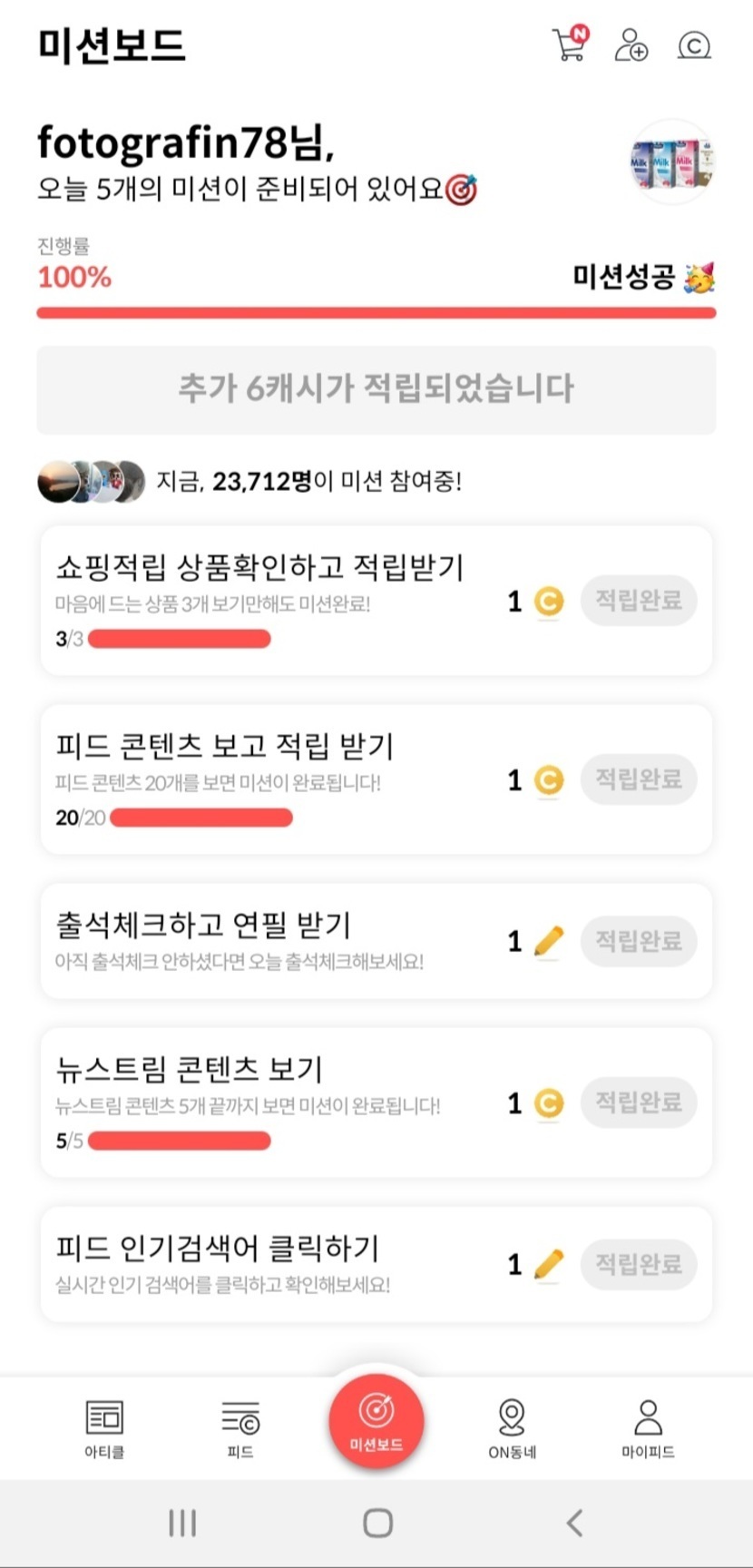Open the shopping cart icon
Viewport: 753px width, 1568px height.
pyautogui.click(x=570, y=44)
